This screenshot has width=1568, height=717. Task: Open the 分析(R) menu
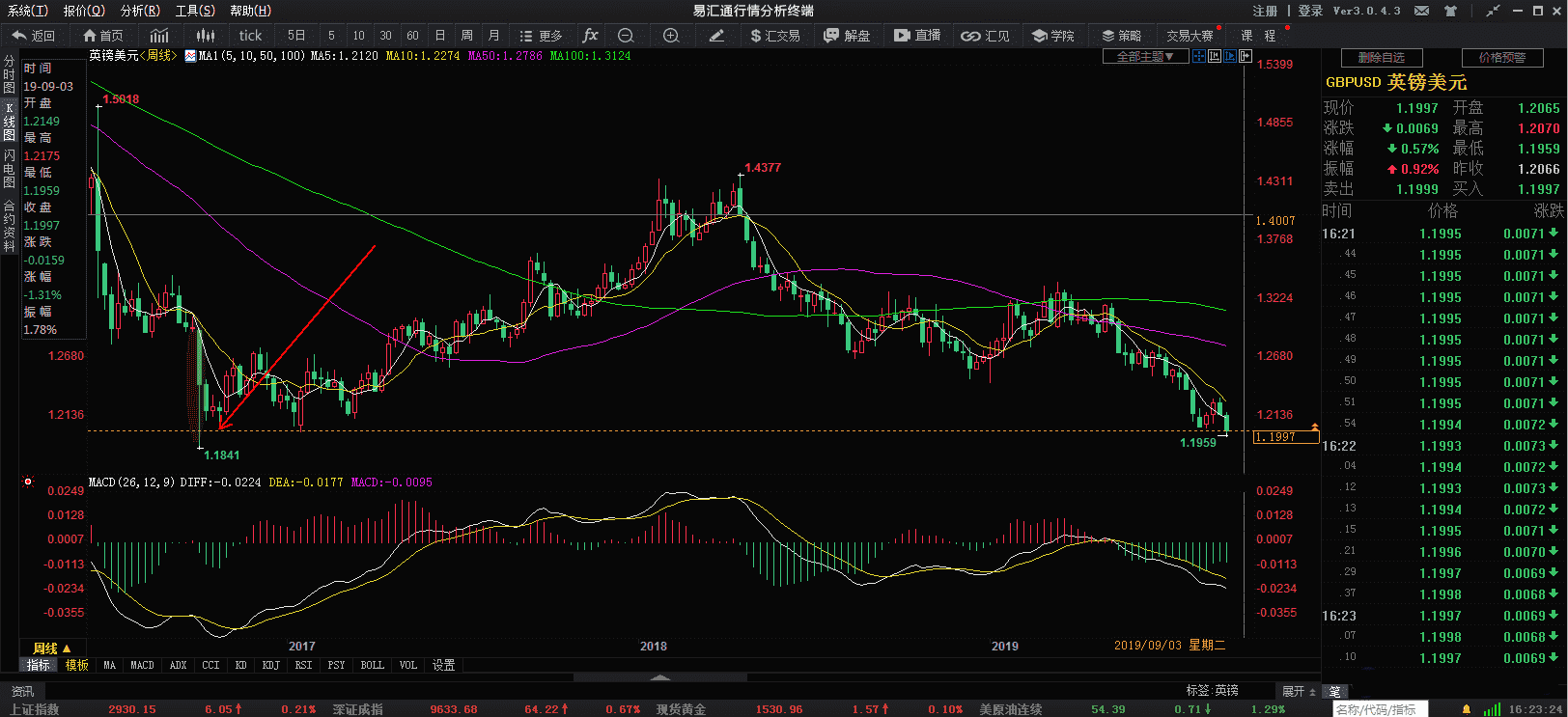pyautogui.click(x=140, y=11)
